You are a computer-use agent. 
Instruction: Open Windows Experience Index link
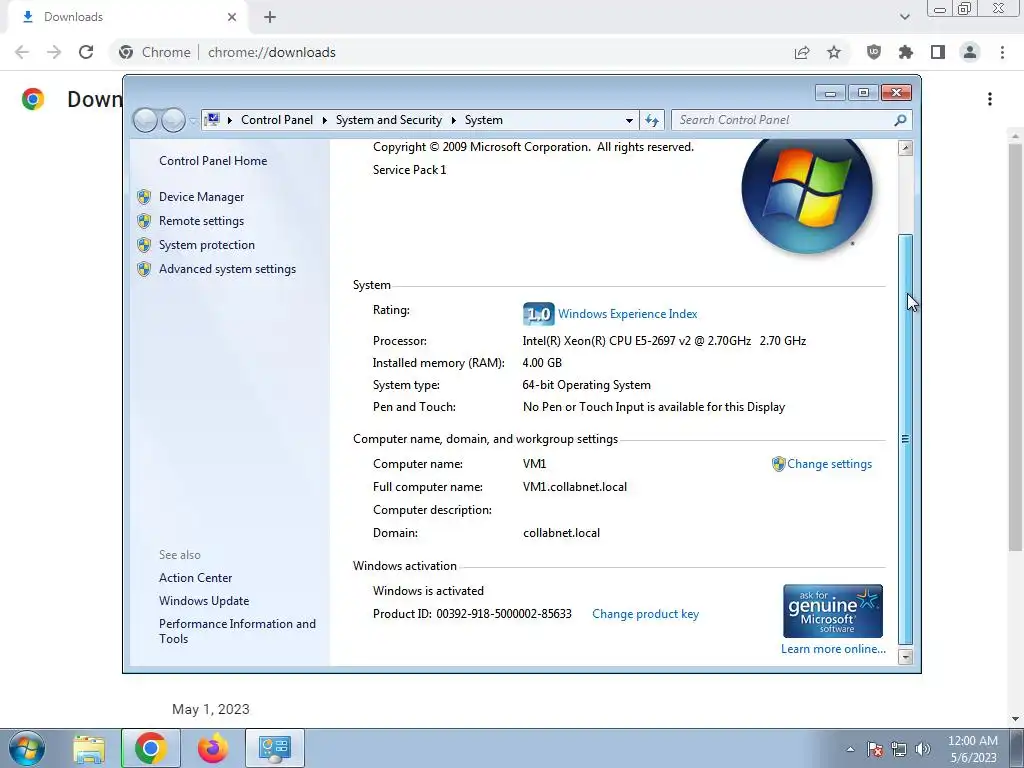627,314
